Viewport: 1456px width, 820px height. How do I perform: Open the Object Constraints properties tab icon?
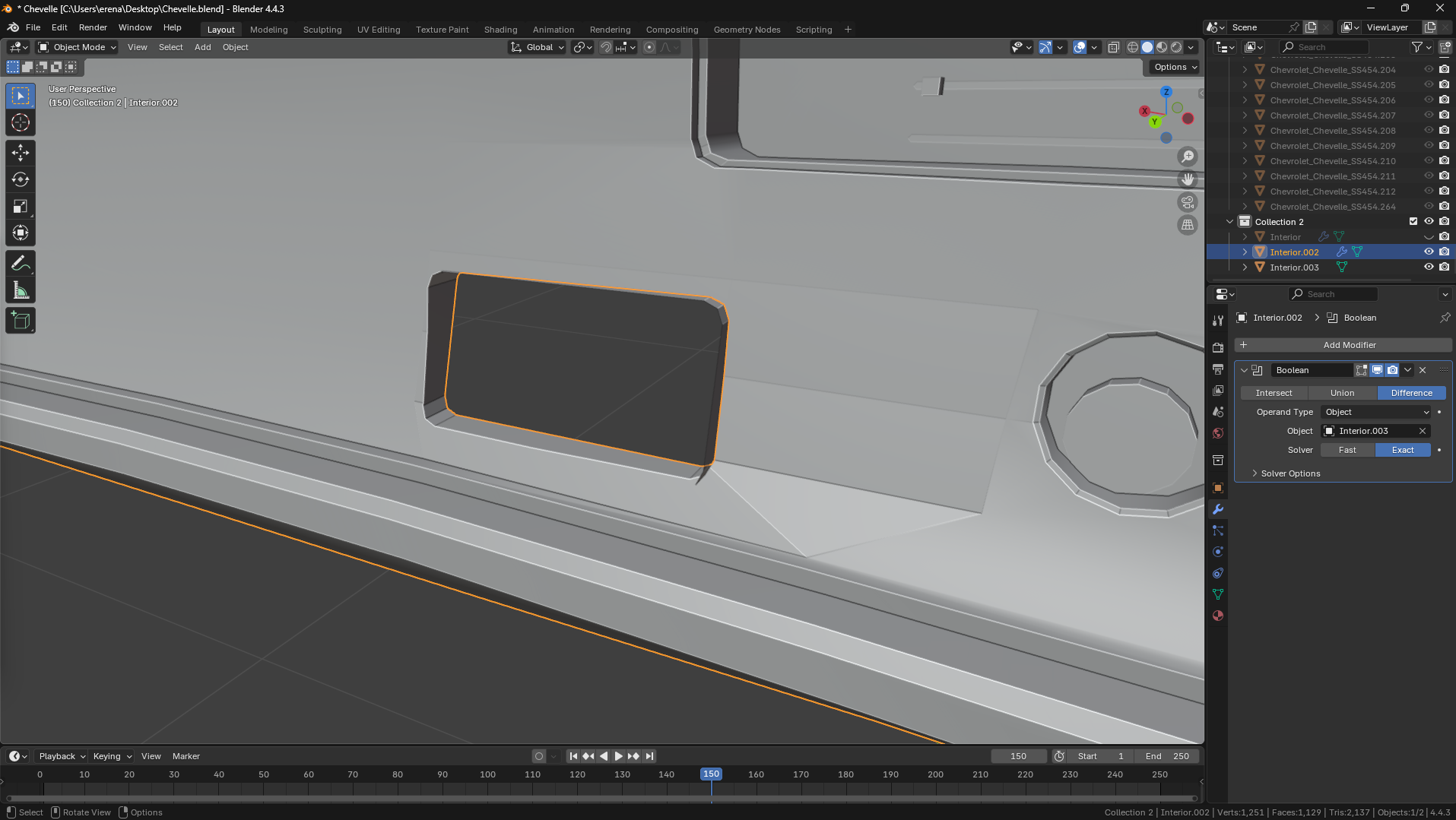(x=1218, y=573)
